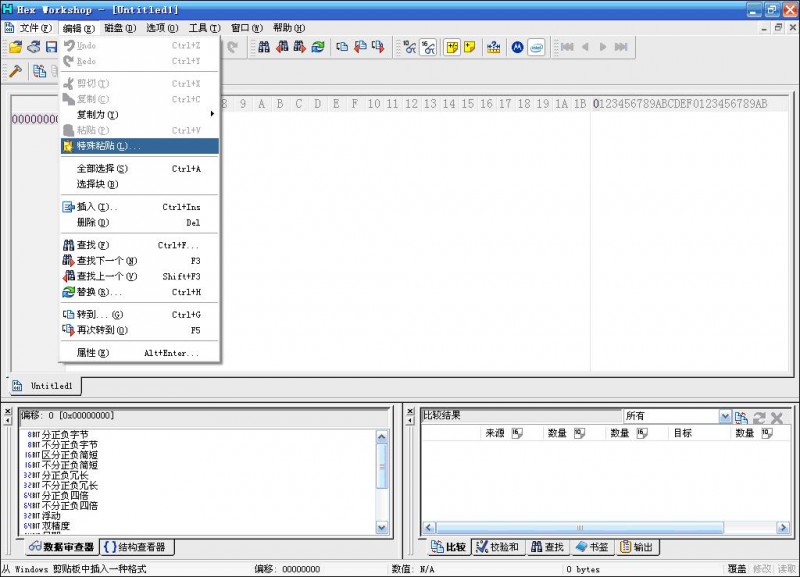Select the 8BIT 分正负字节 row
This screenshot has width=800, height=577.
pos(56,435)
